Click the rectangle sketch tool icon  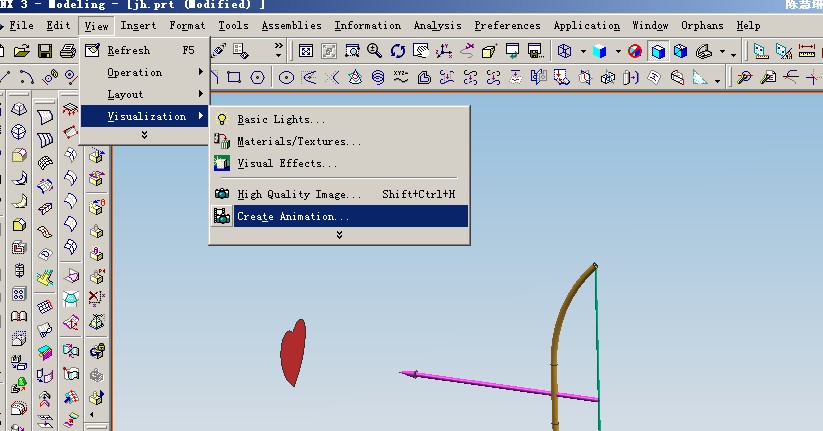tap(234, 77)
